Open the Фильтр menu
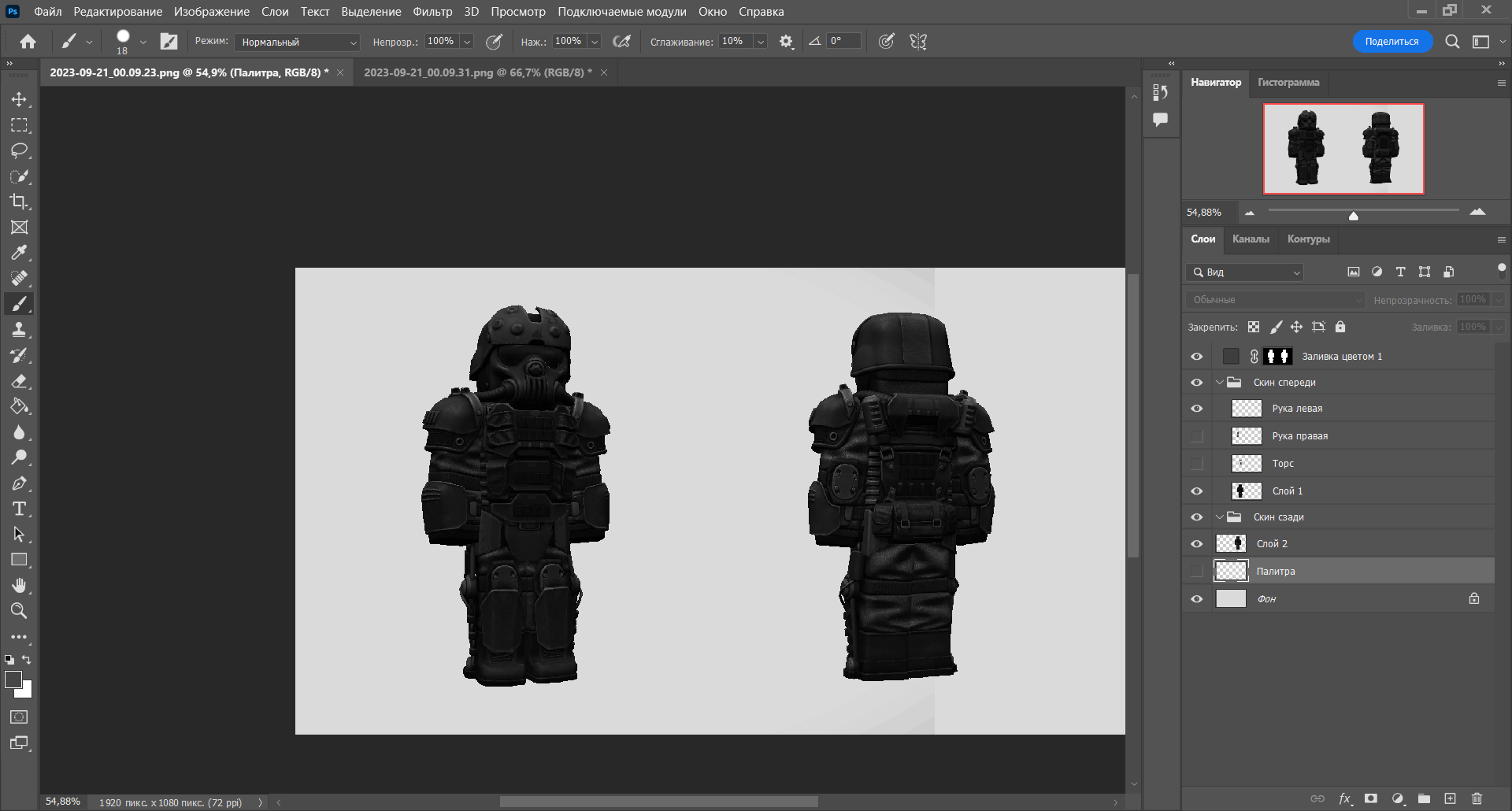 pos(432,12)
